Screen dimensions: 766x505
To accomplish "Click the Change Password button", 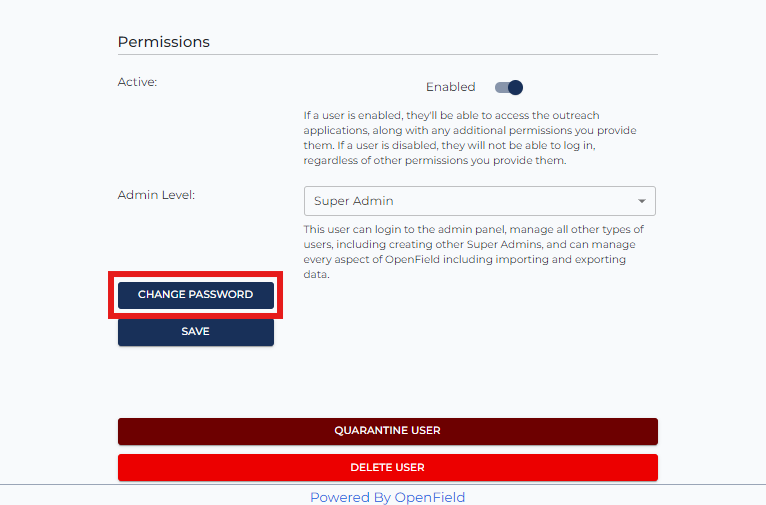I will [x=195, y=295].
